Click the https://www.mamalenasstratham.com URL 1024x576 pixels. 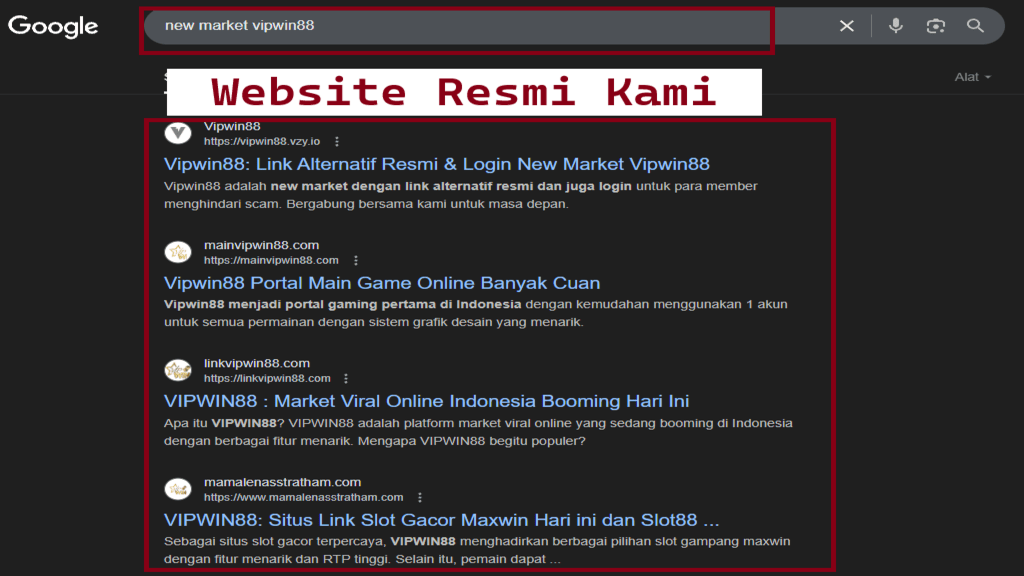(x=304, y=498)
